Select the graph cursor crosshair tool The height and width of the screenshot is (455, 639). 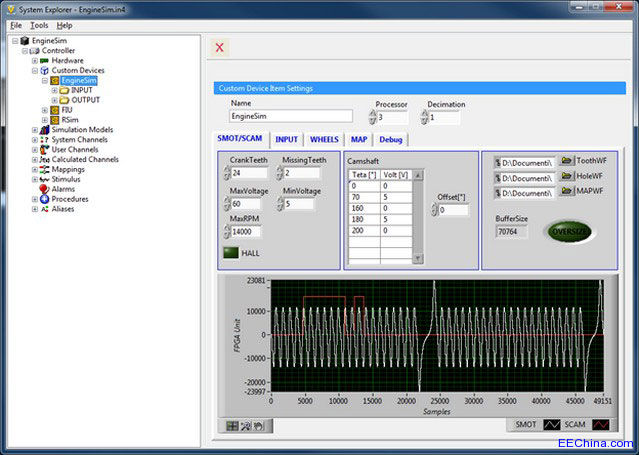click(232, 425)
